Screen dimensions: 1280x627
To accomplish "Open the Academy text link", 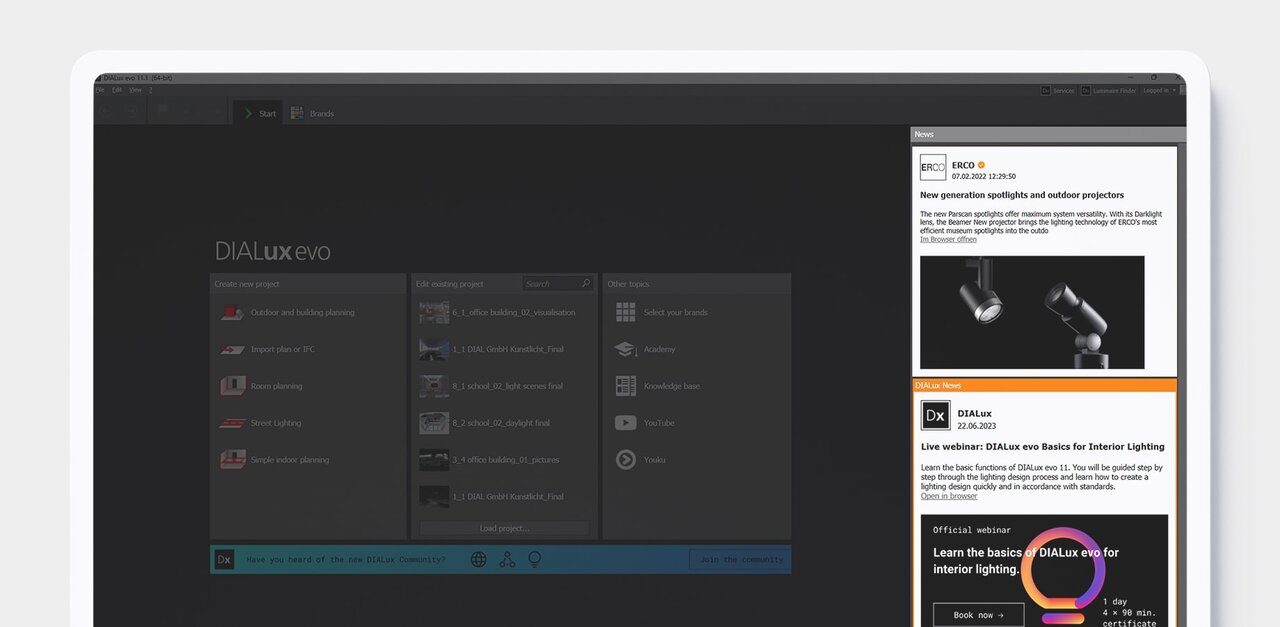I will point(659,350).
